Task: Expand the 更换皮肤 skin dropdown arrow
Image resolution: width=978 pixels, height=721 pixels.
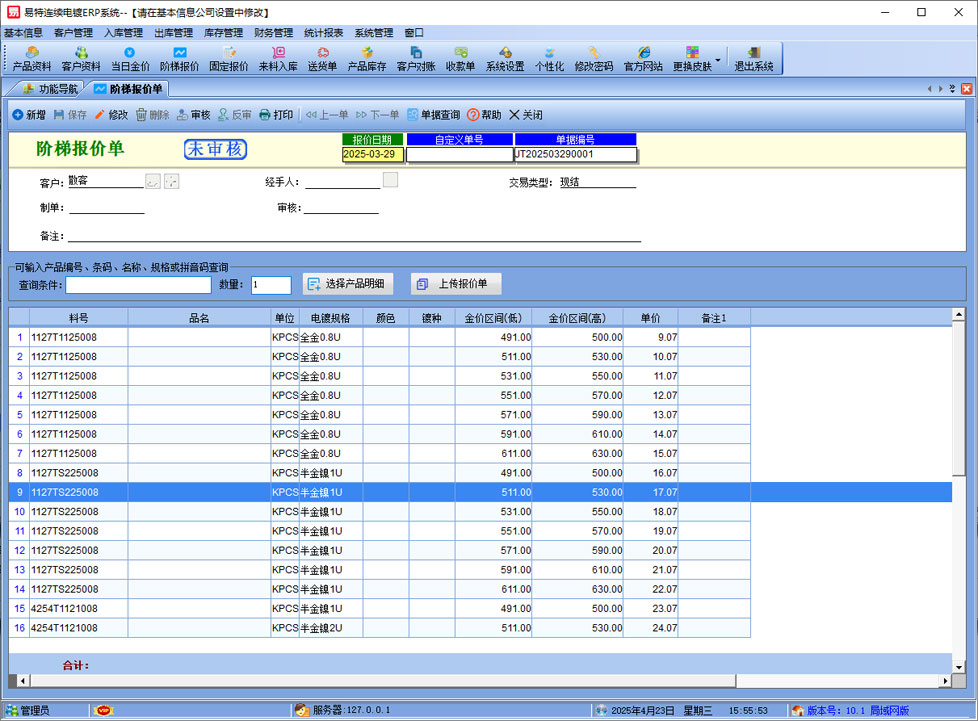Action: point(717,59)
